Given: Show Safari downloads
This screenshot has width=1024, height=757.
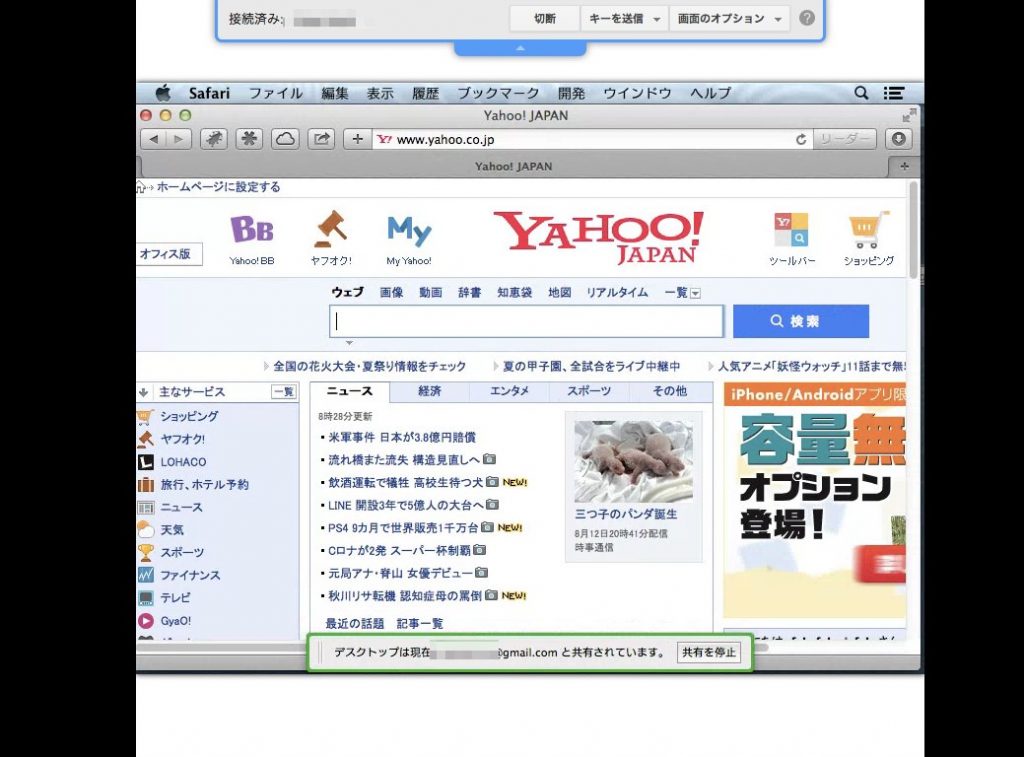Looking at the screenshot, I should point(899,139).
